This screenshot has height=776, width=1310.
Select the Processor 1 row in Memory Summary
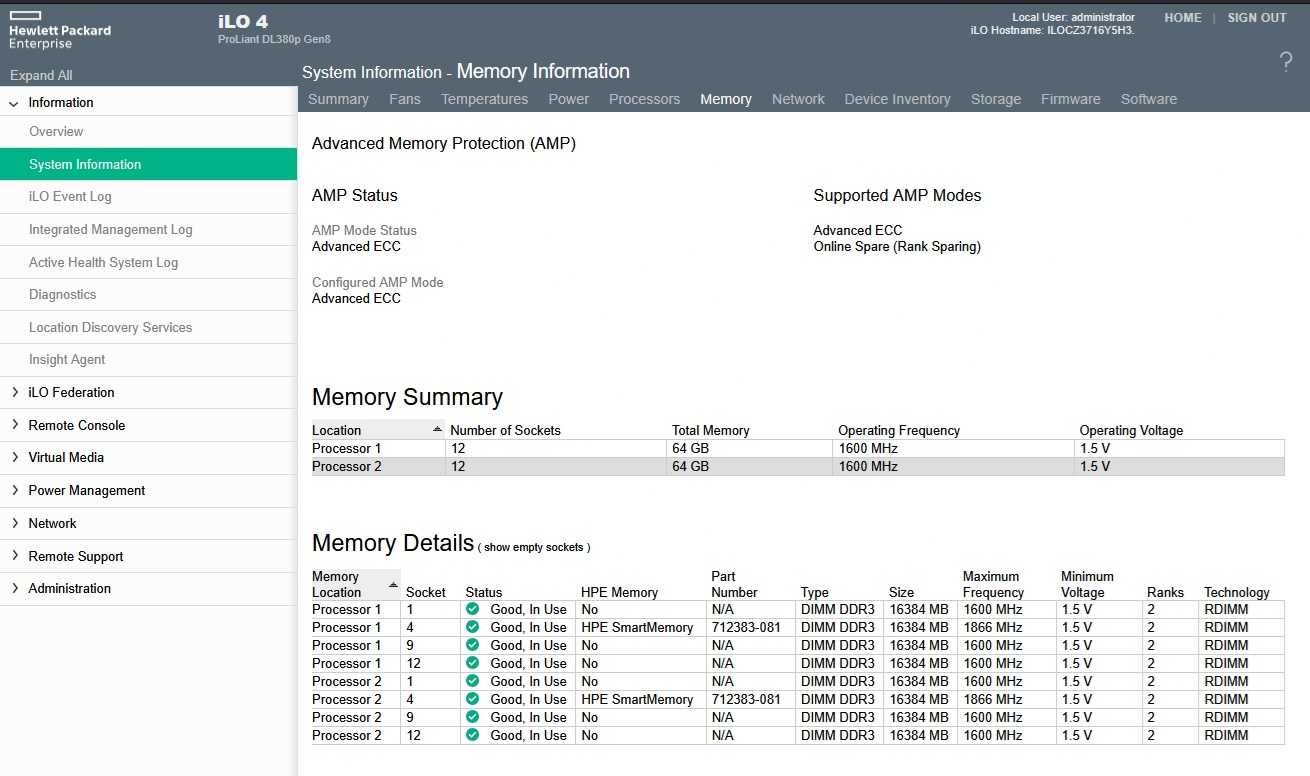[x=798, y=448]
